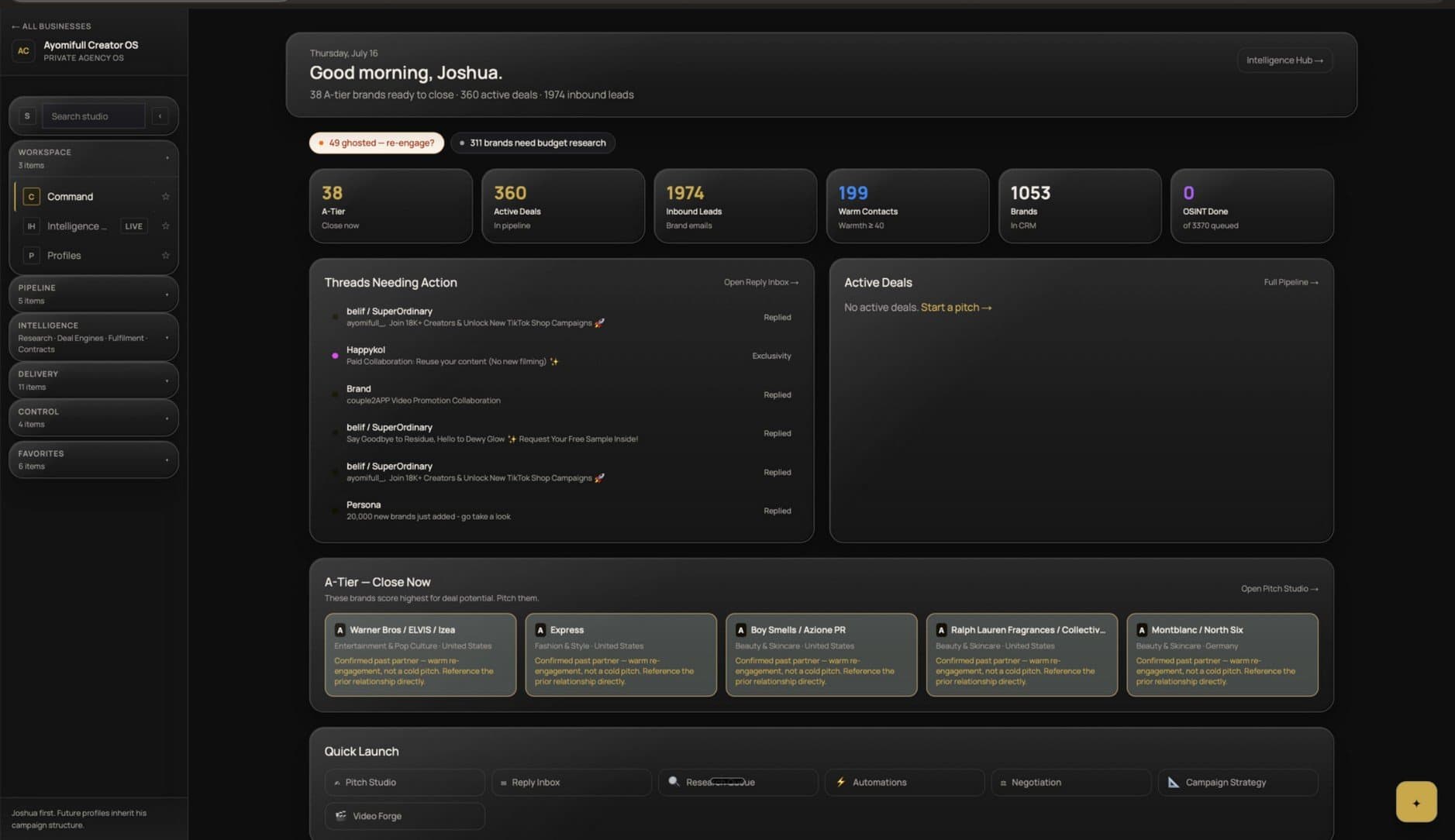Open the Ralph Lauren Fragrances card

(1022, 655)
